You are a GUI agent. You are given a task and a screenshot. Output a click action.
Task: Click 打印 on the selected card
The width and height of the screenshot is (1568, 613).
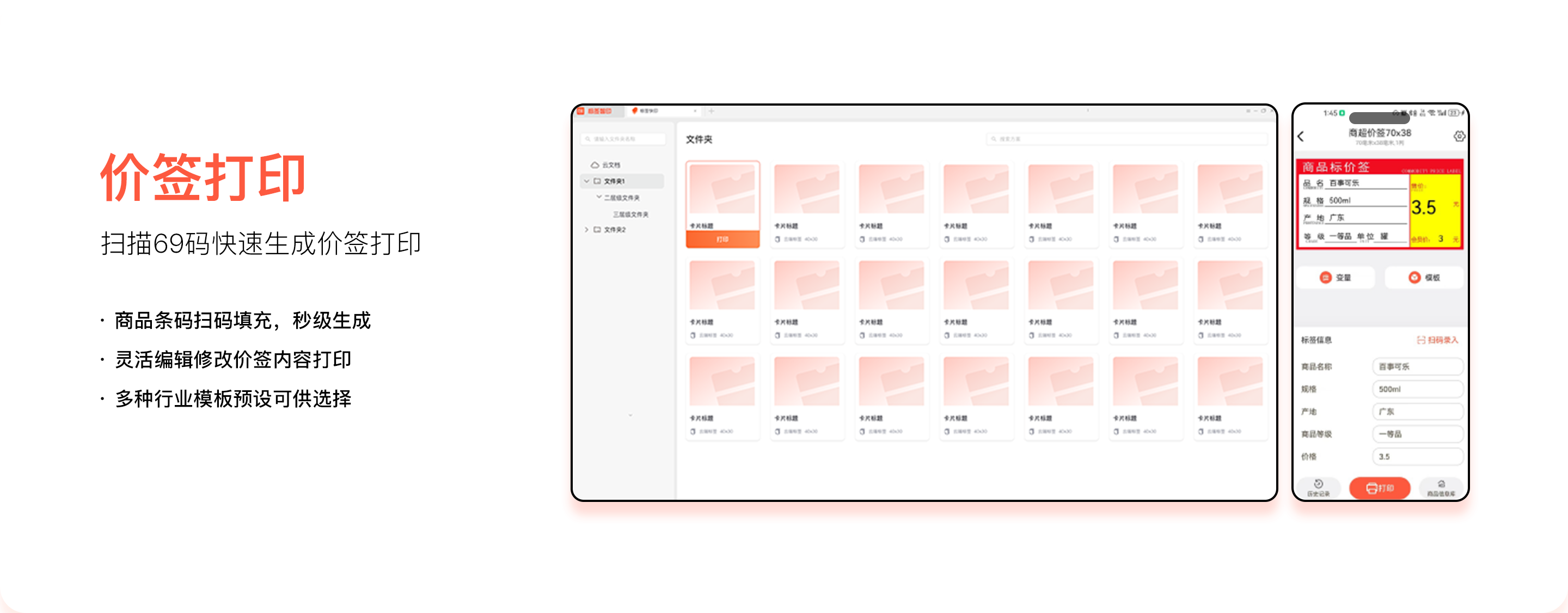(x=722, y=239)
